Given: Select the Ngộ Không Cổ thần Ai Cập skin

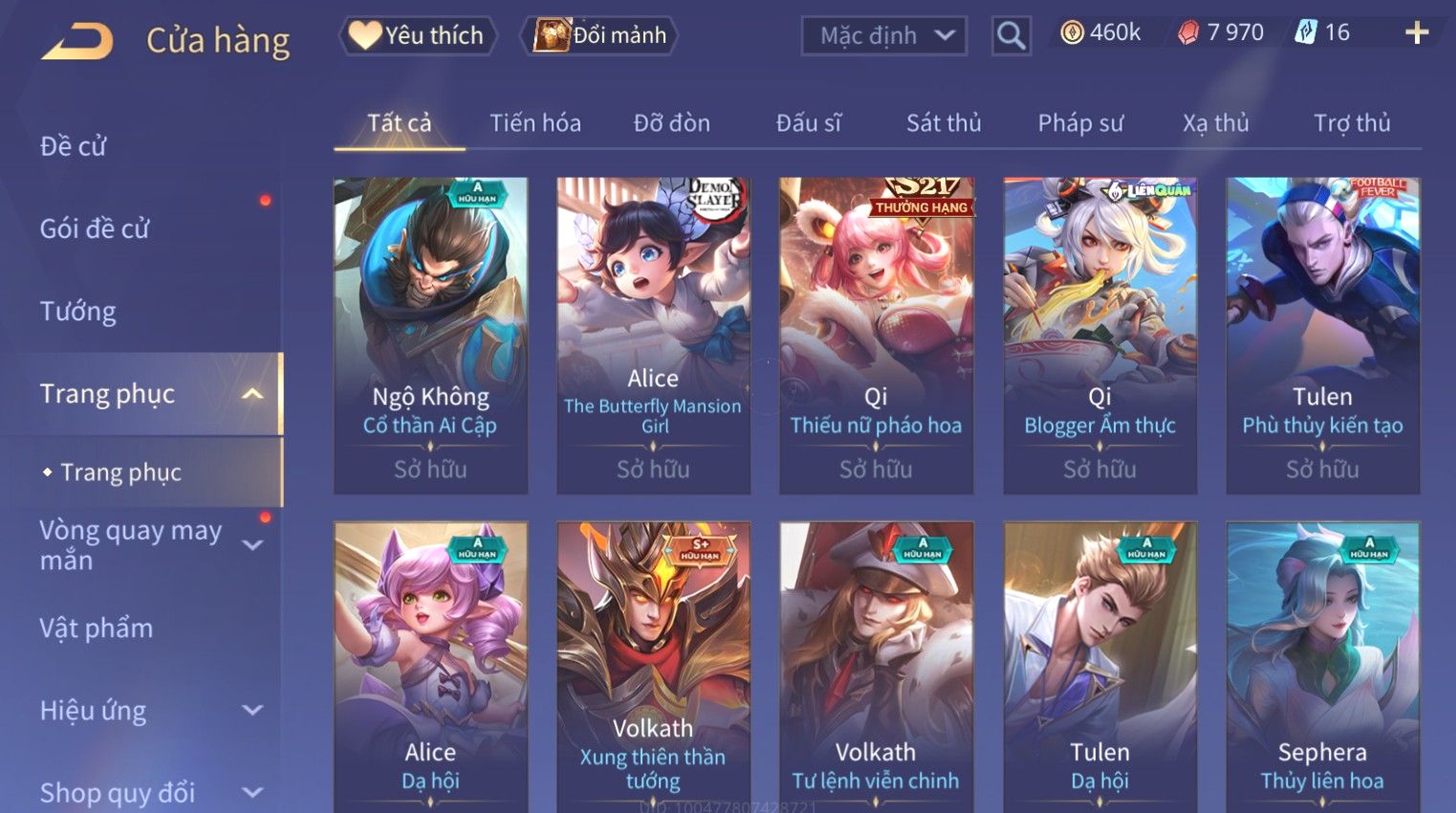Looking at the screenshot, I should click(x=430, y=336).
